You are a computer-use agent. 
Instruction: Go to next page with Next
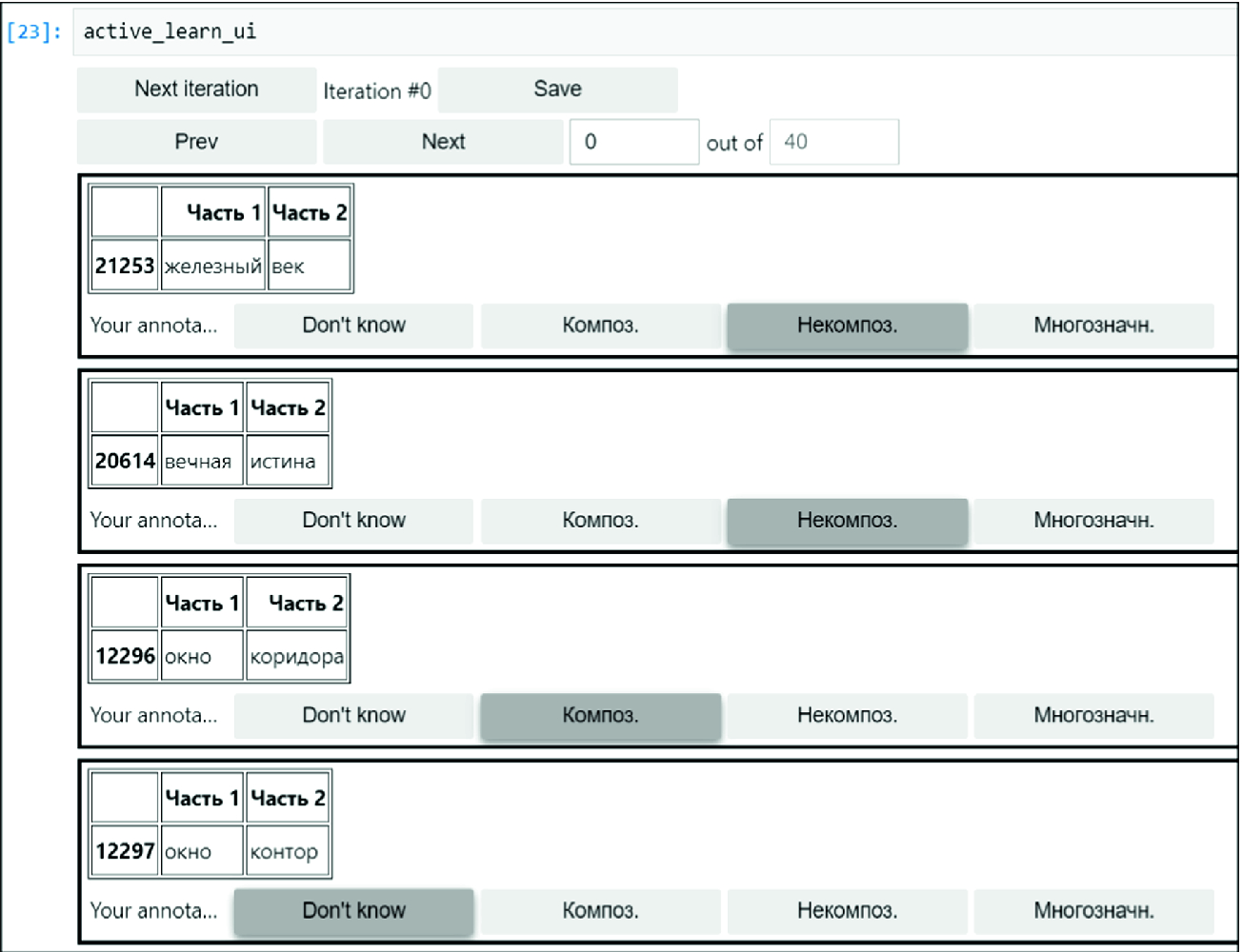[x=443, y=142]
